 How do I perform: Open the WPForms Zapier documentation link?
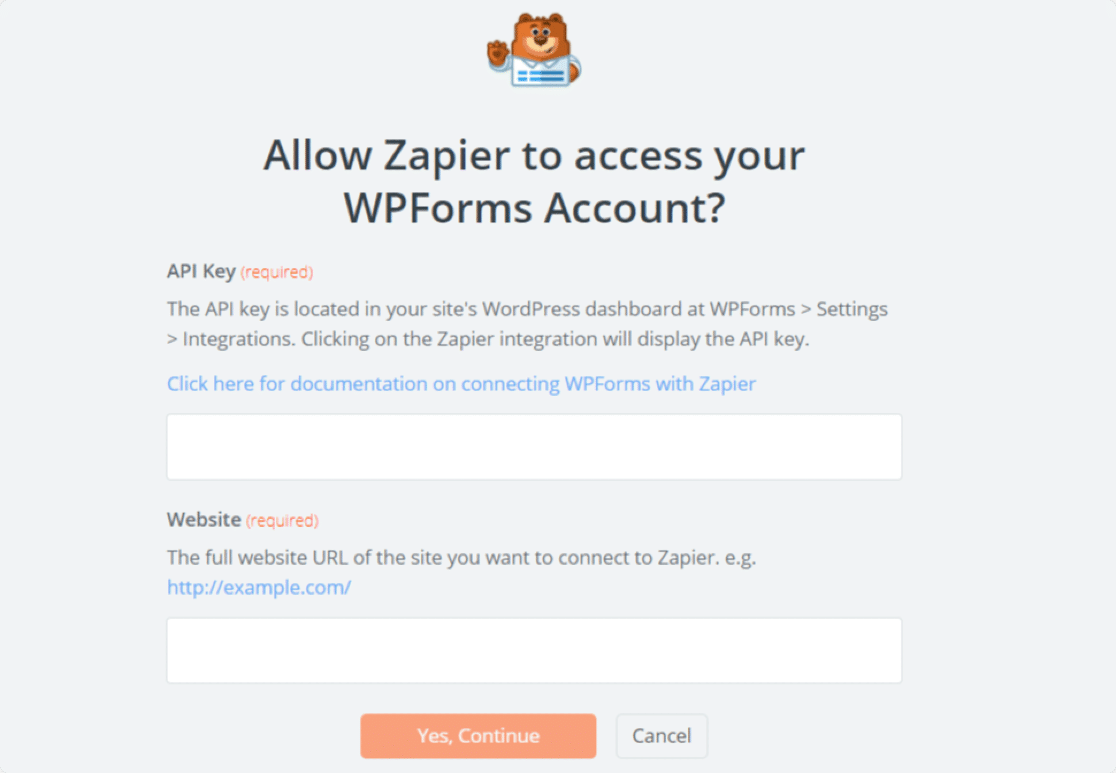[x=461, y=384]
